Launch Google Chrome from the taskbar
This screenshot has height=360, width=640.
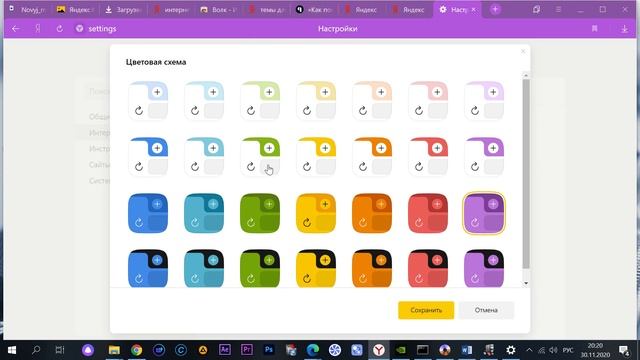(x=136, y=350)
